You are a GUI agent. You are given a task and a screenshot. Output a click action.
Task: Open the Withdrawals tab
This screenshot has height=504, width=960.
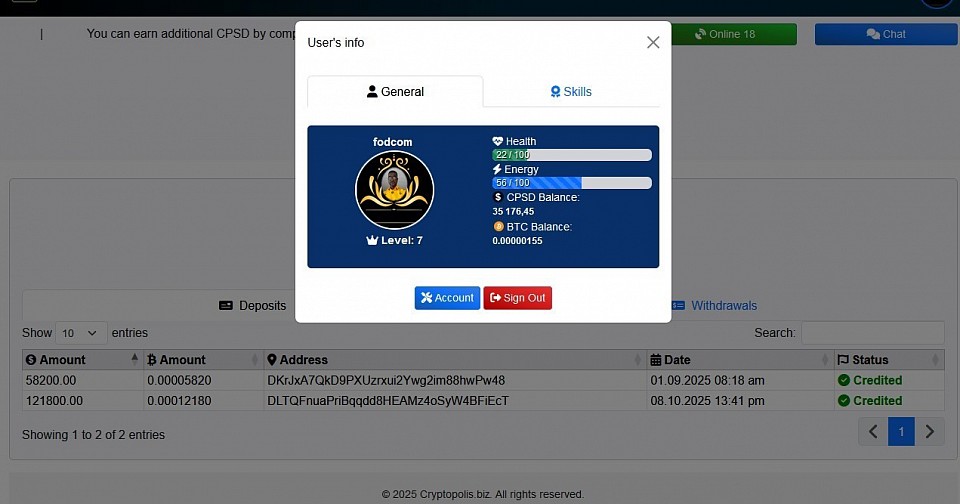(x=714, y=306)
